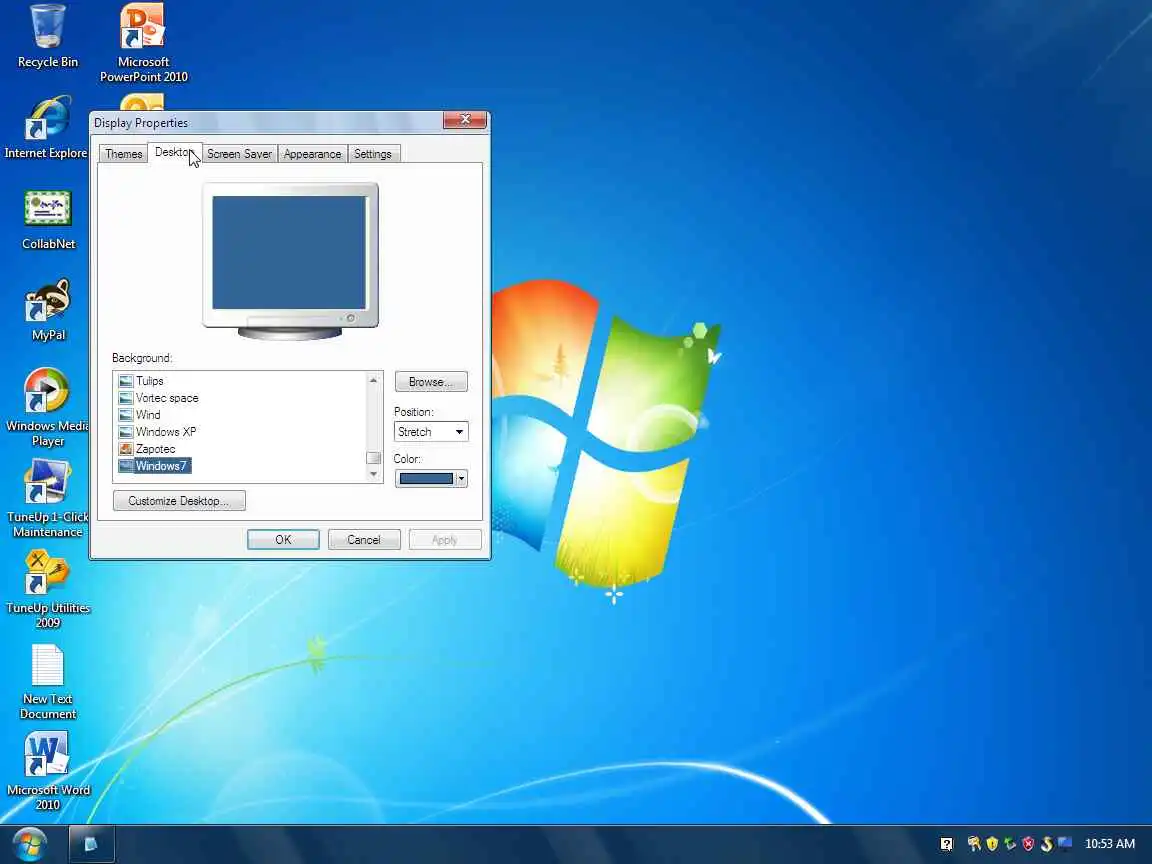Click the blue monitor tray icon
The height and width of the screenshot is (864, 1152).
pyautogui.click(x=1065, y=843)
